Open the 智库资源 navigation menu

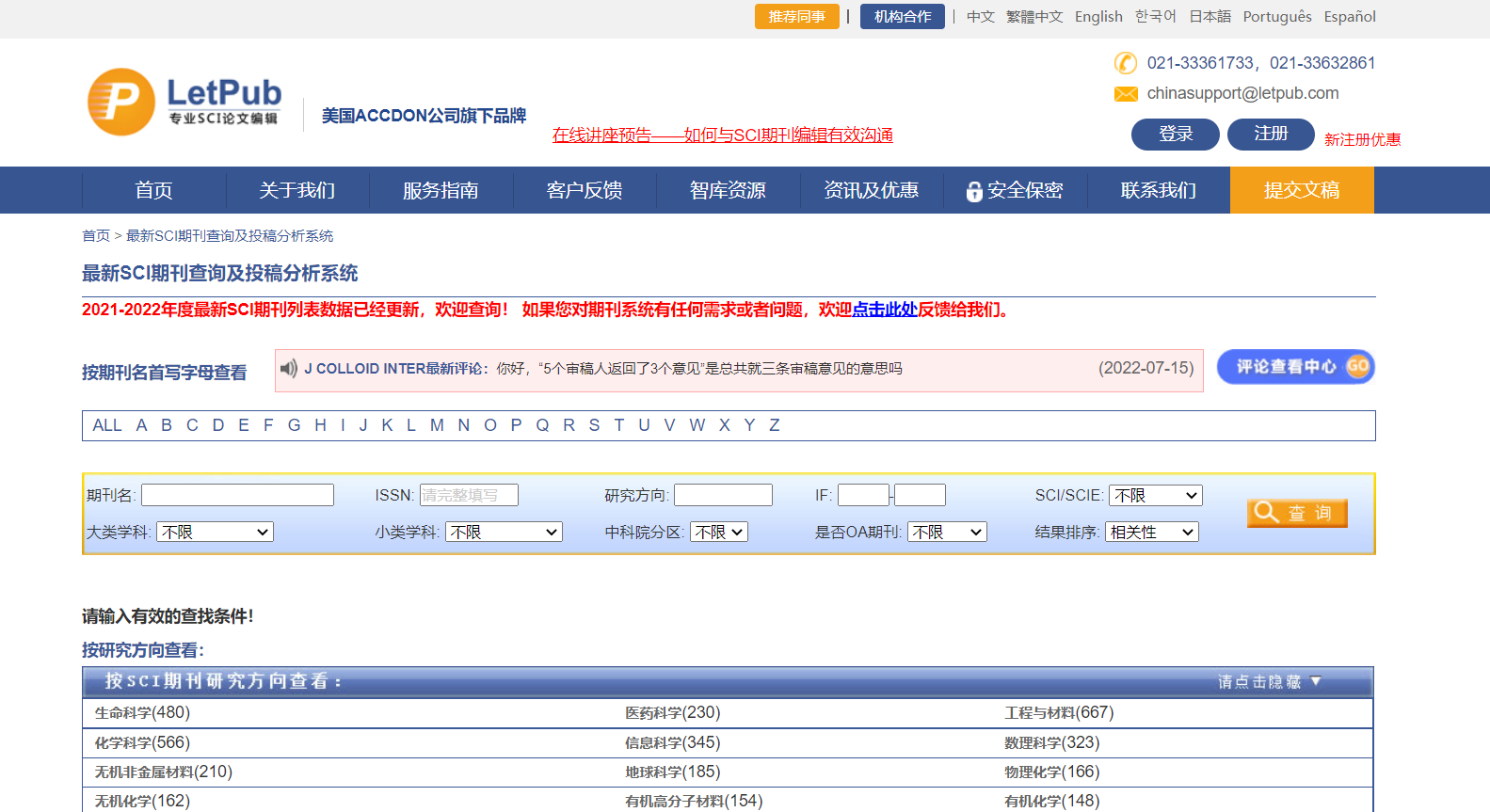[728, 191]
